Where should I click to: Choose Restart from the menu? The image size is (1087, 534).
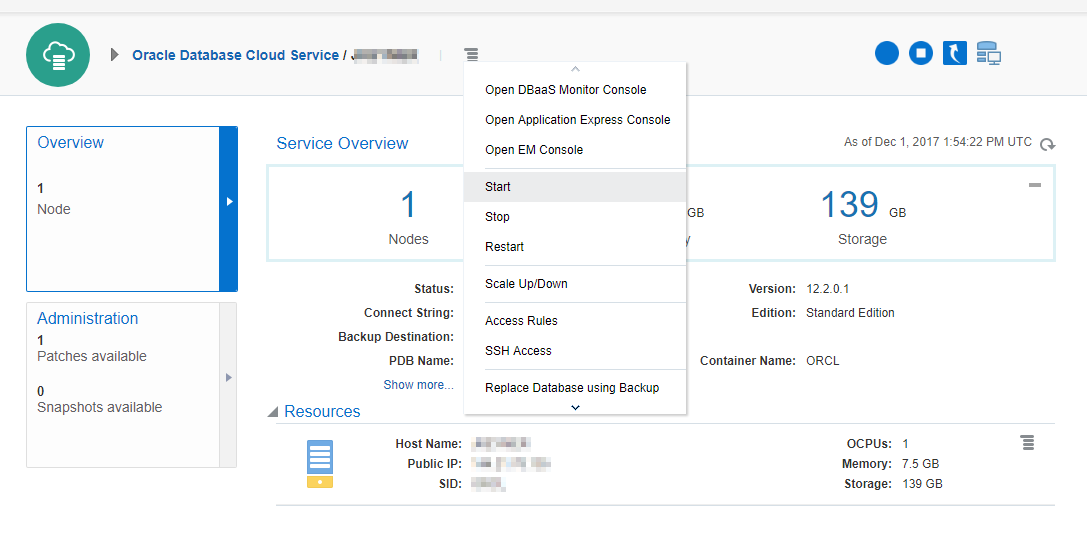pos(575,247)
